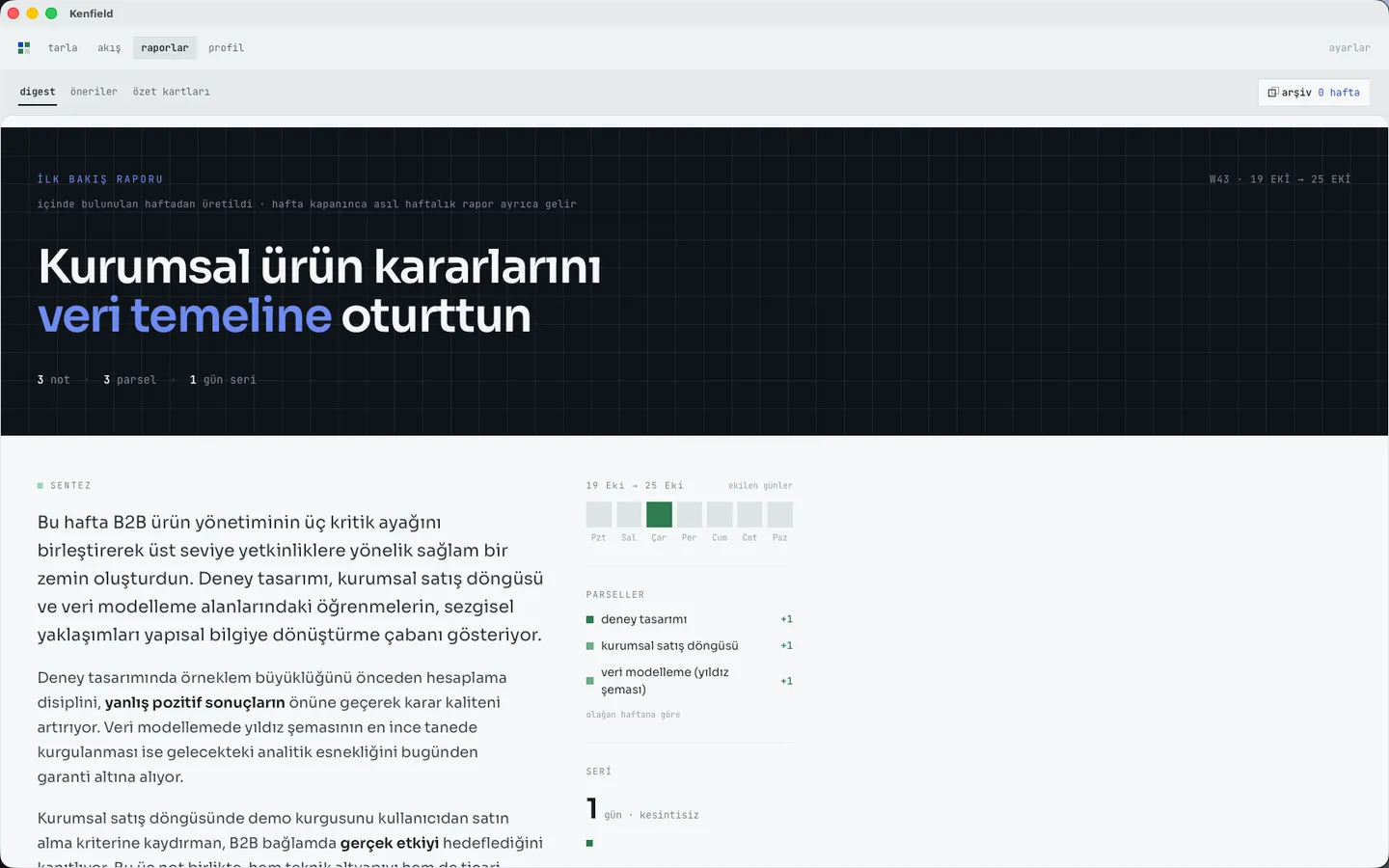Image resolution: width=1389 pixels, height=868 pixels.
Task: Click the W43 · 19 EKİ → 25 EKİ label
Action: [1280, 179]
